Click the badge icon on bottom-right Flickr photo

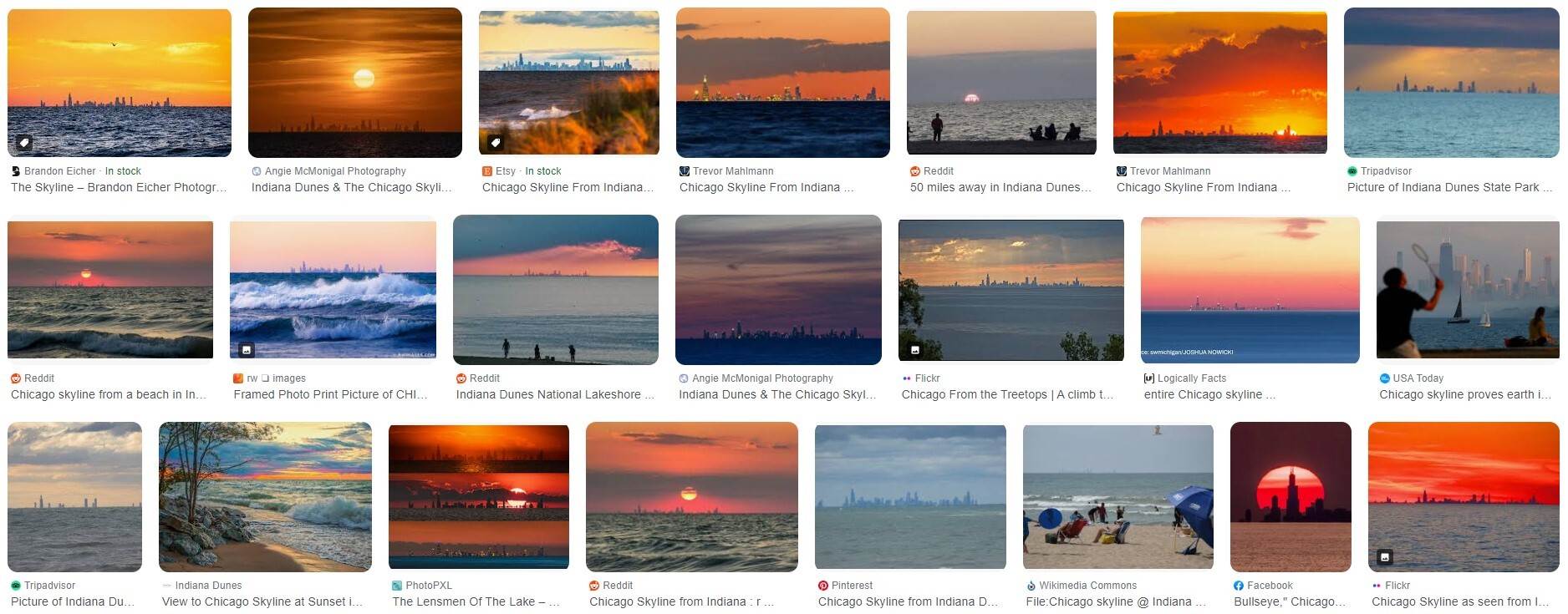(1385, 557)
